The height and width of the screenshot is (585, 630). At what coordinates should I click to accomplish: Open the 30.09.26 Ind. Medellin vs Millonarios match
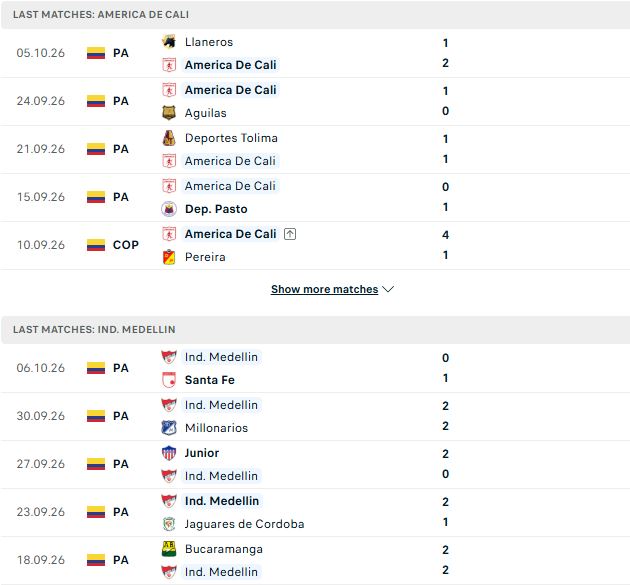315,416
